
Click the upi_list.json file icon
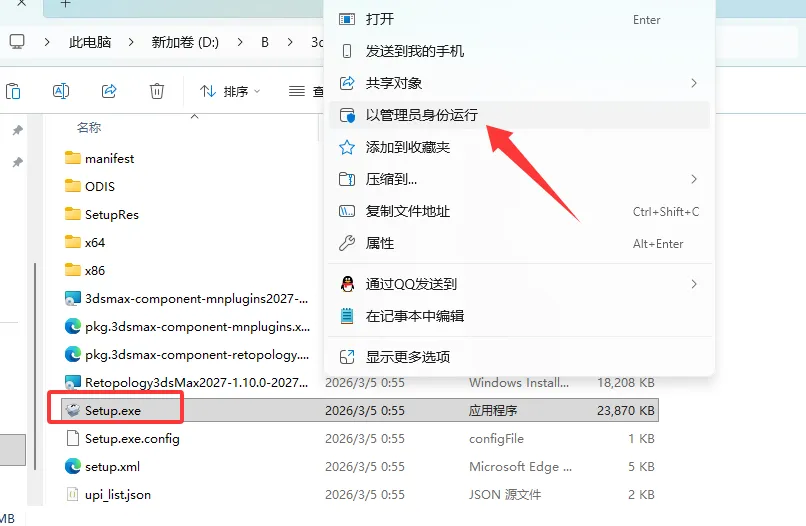click(x=73, y=494)
